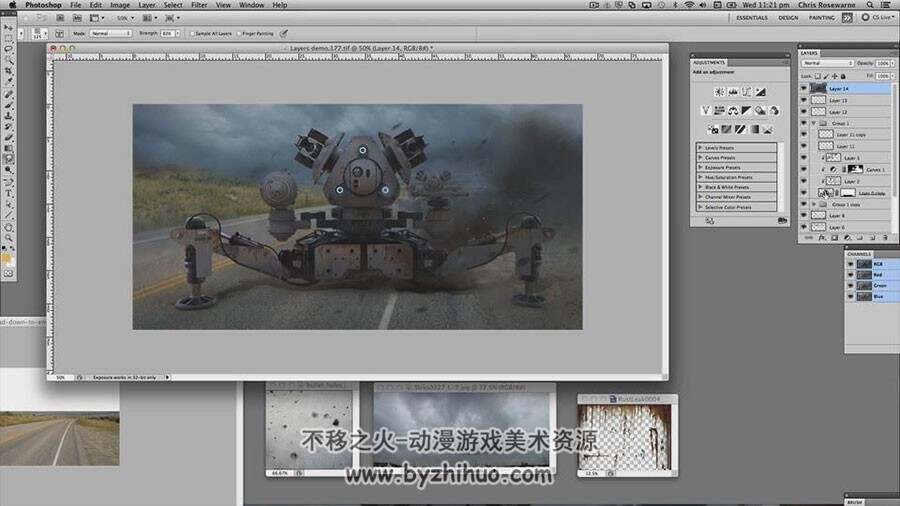Open the Layer menu
Screen dimensions: 900x506
tap(146, 5)
